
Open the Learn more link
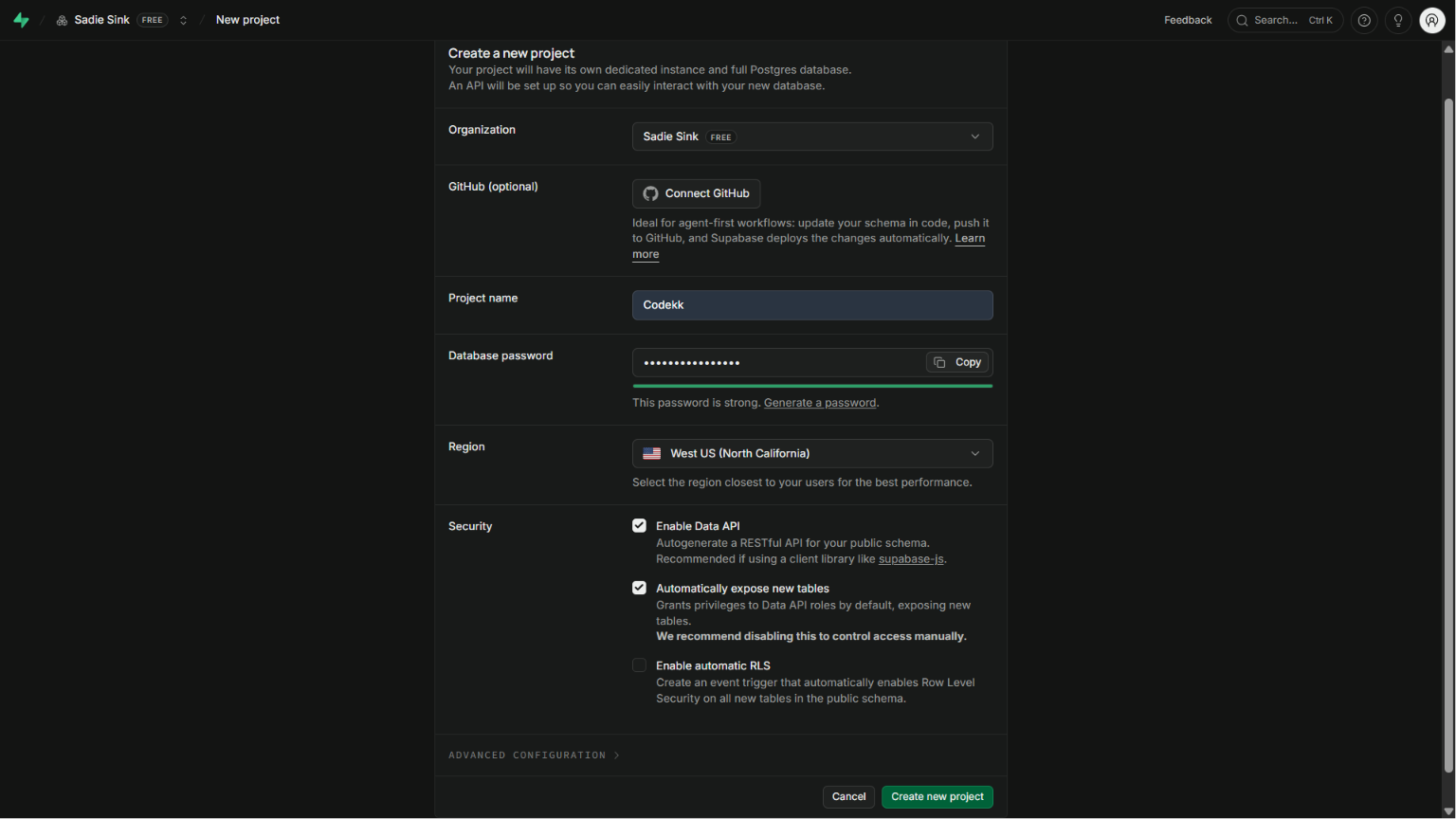point(970,239)
